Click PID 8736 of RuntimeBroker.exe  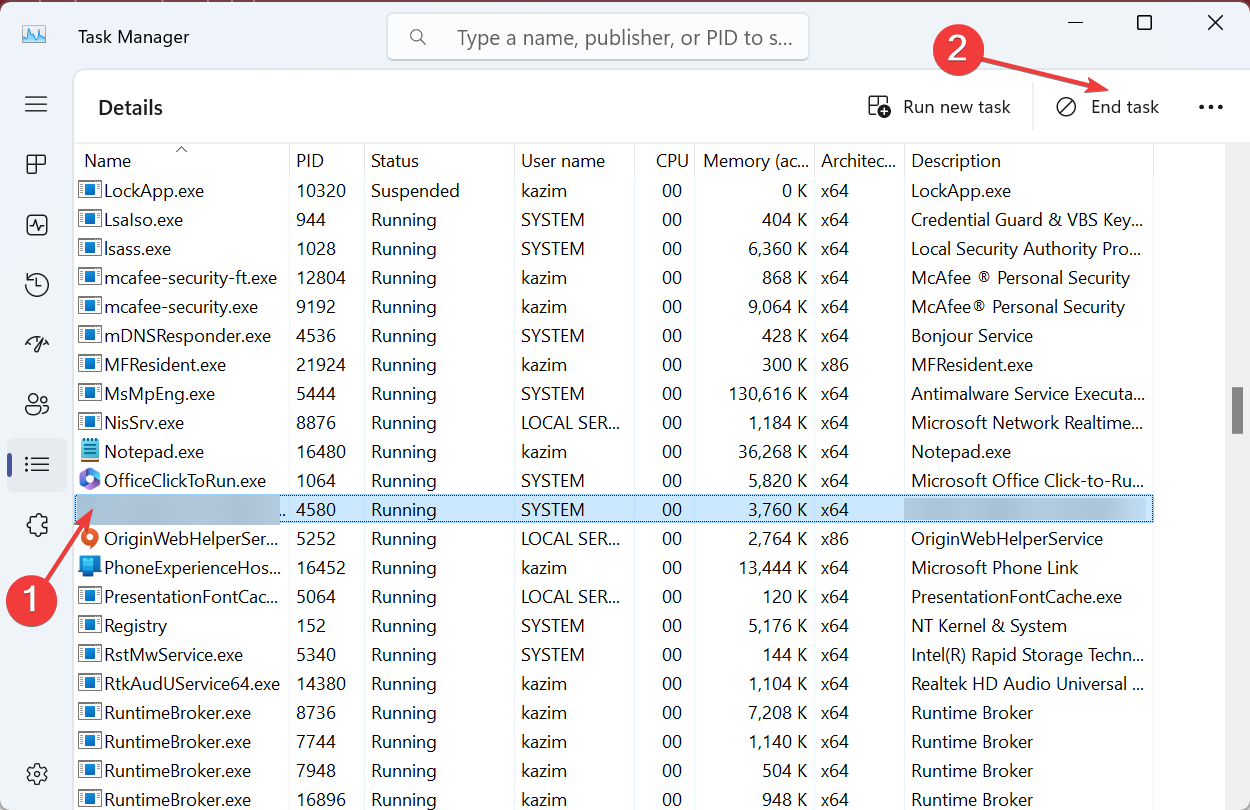(x=316, y=713)
